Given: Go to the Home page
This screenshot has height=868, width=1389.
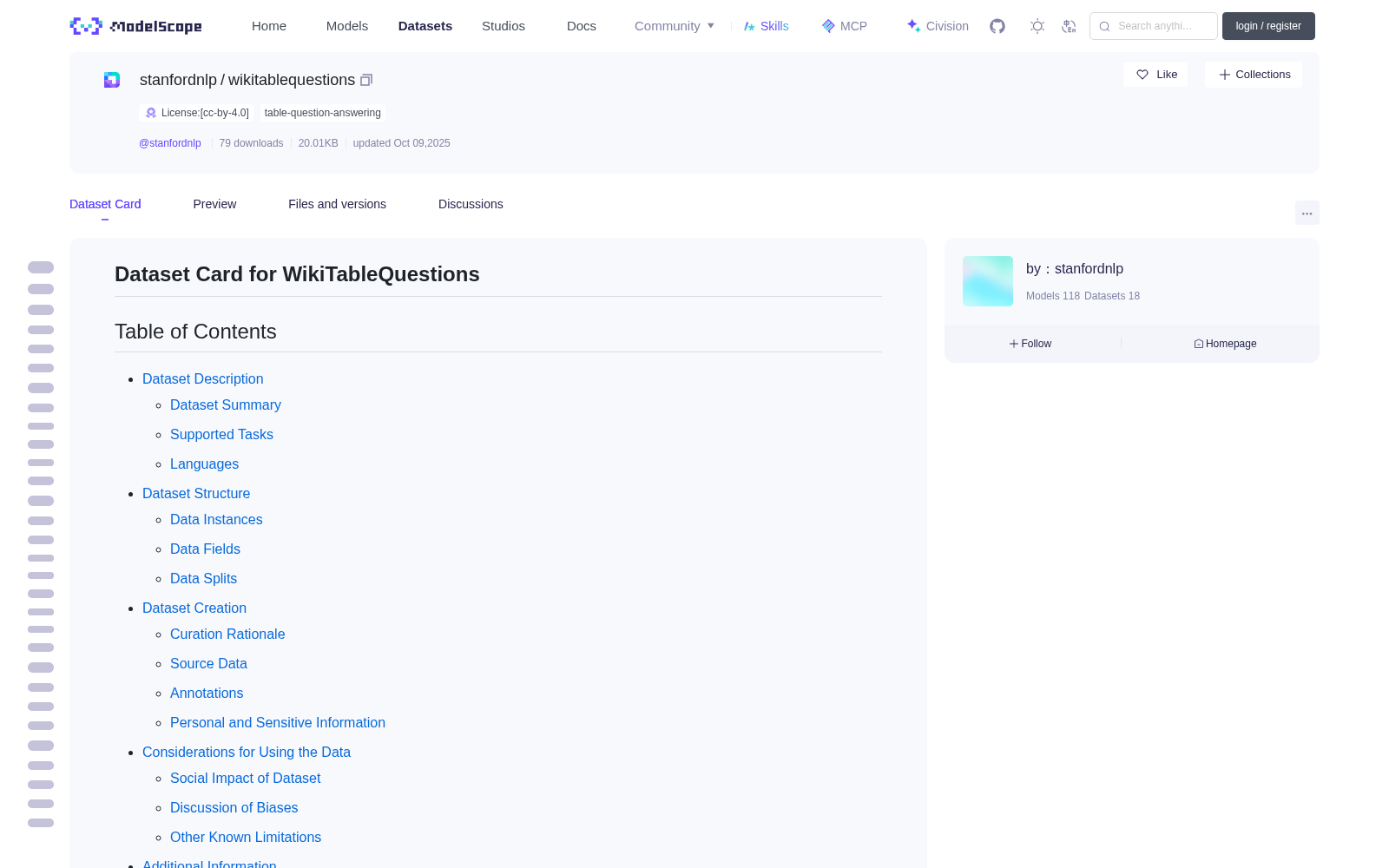Looking at the screenshot, I should [269, 26].
